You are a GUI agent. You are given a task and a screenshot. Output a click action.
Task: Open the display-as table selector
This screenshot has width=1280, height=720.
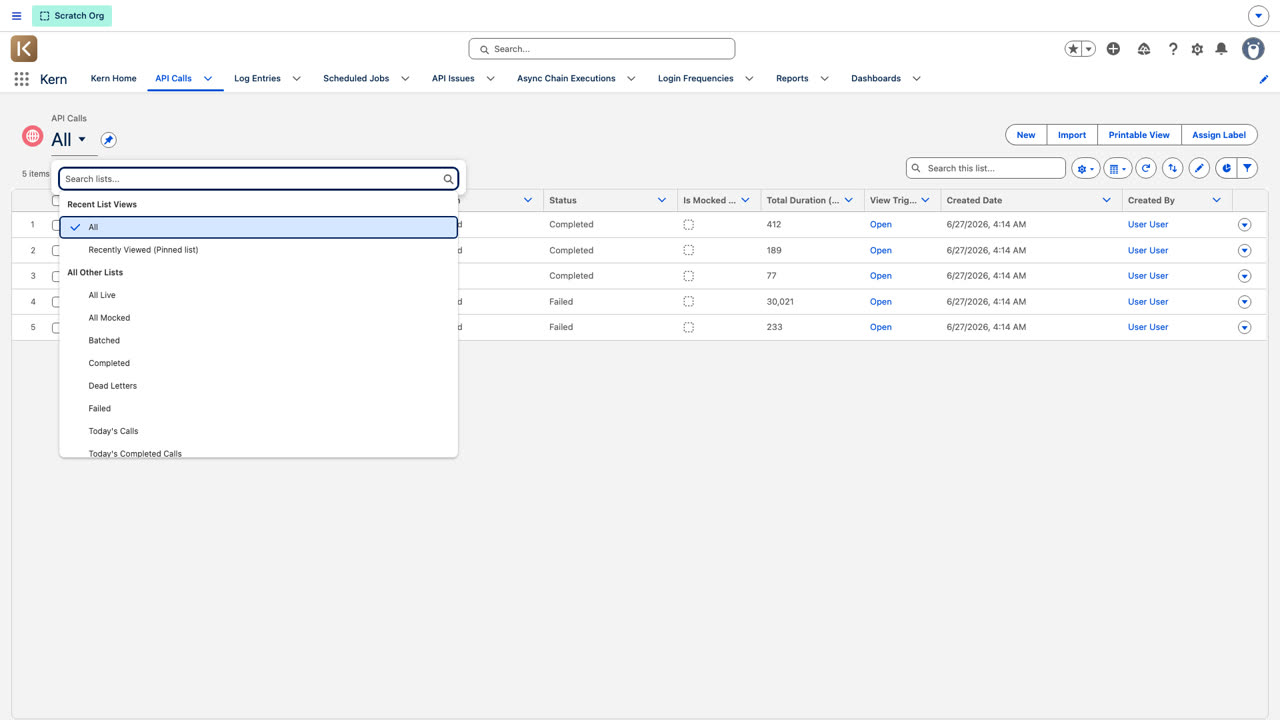coord(1117,168)
